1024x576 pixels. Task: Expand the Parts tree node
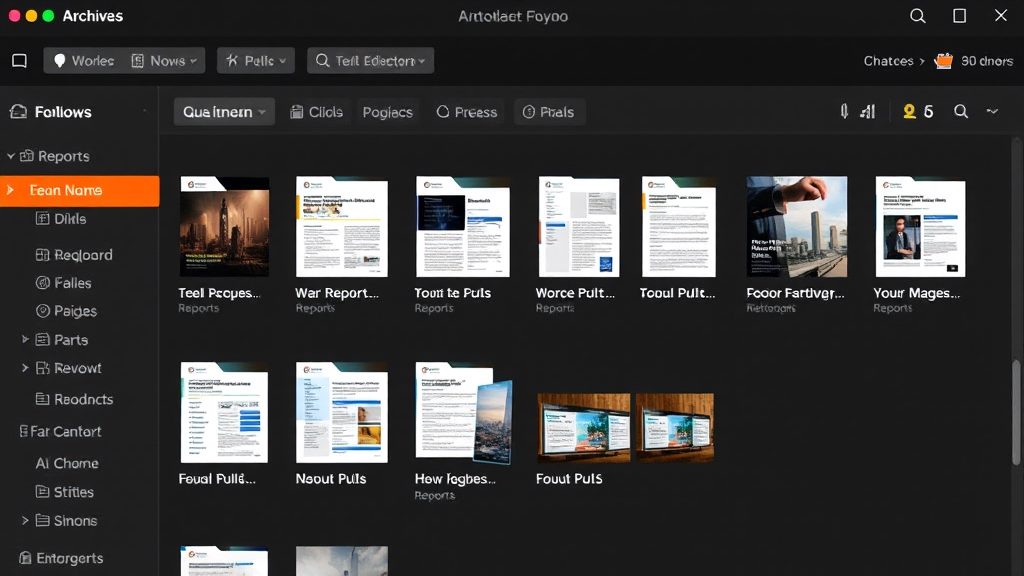(25, 340)
